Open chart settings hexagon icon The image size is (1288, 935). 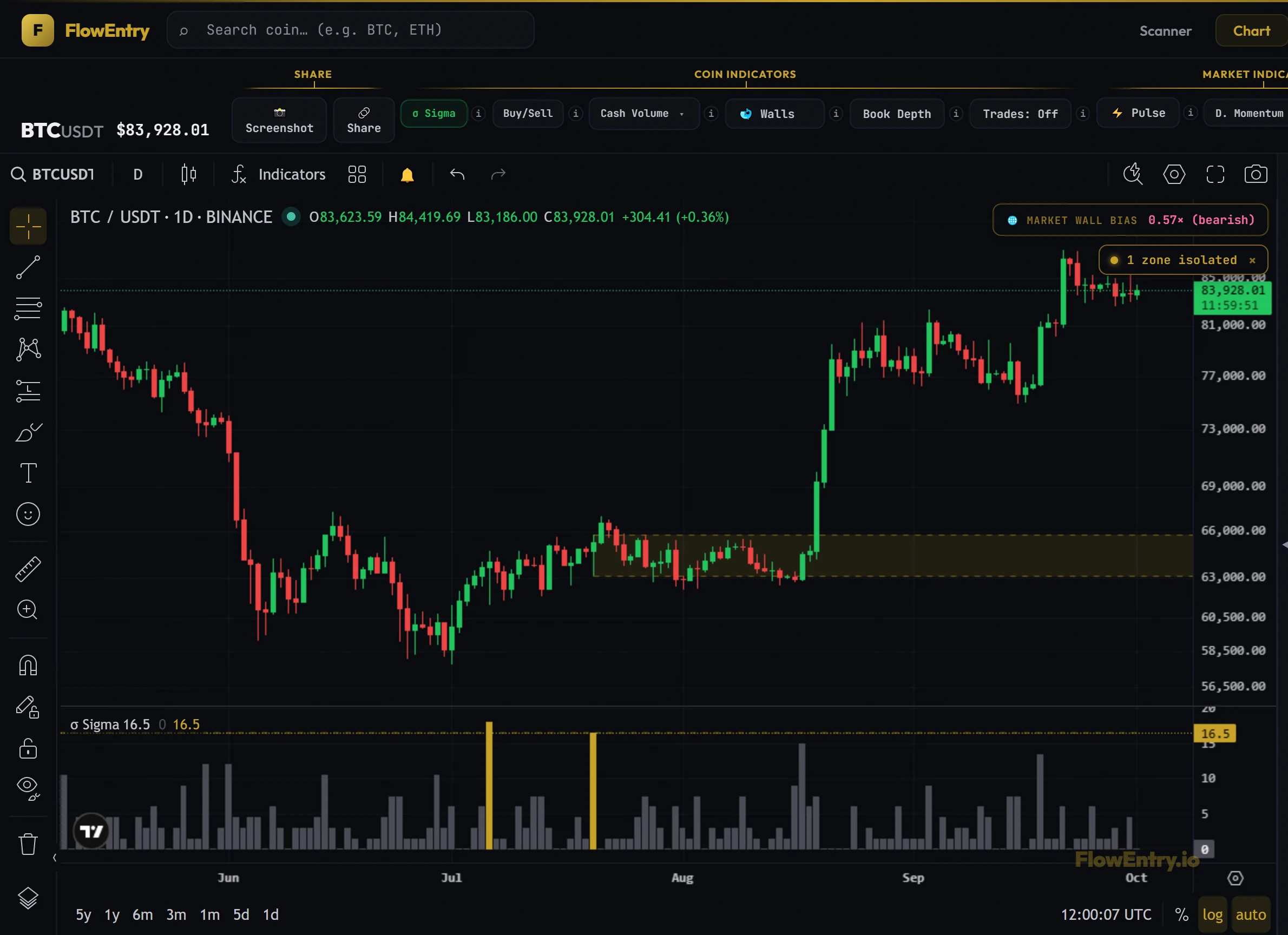1174,174
